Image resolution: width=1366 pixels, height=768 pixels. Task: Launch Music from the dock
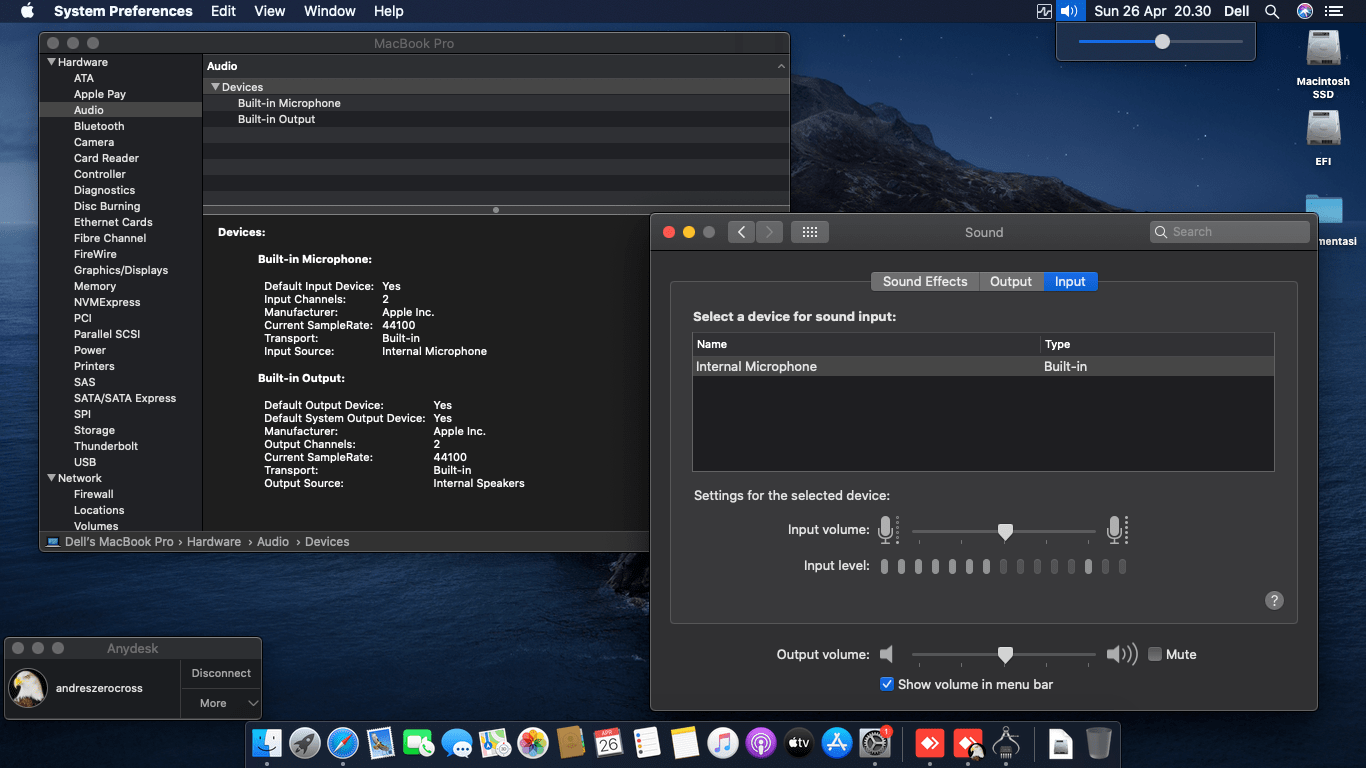723,743
